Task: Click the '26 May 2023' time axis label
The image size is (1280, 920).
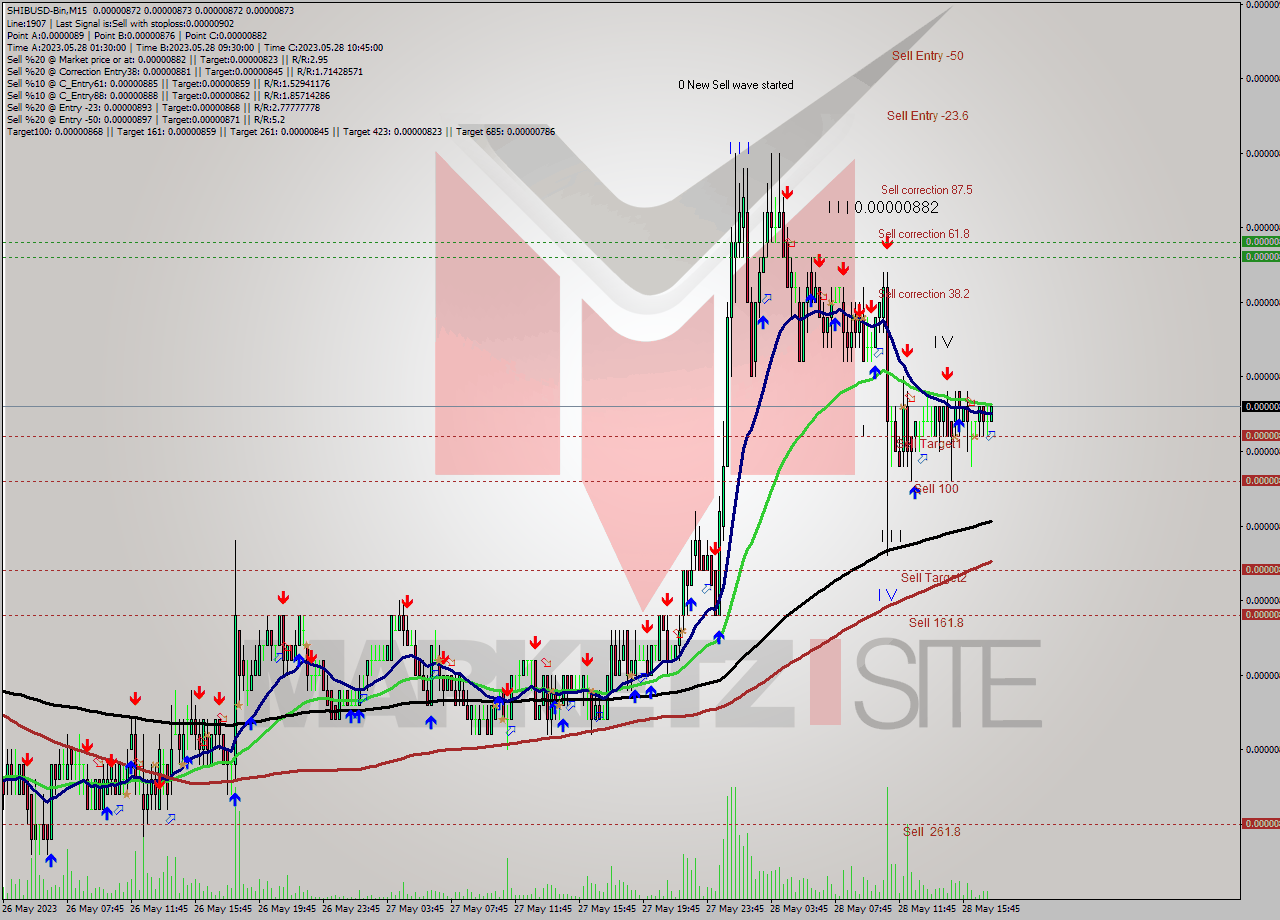Action: (31, 909)
